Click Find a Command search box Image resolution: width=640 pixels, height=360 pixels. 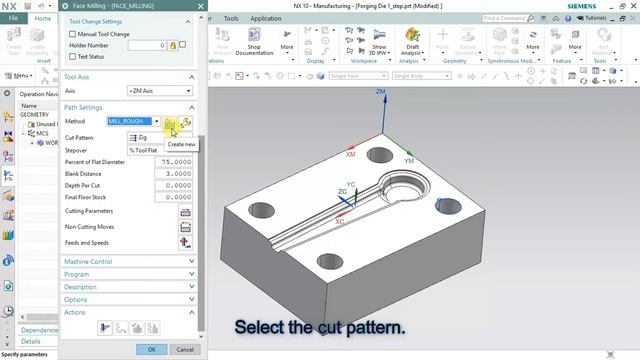504,18
